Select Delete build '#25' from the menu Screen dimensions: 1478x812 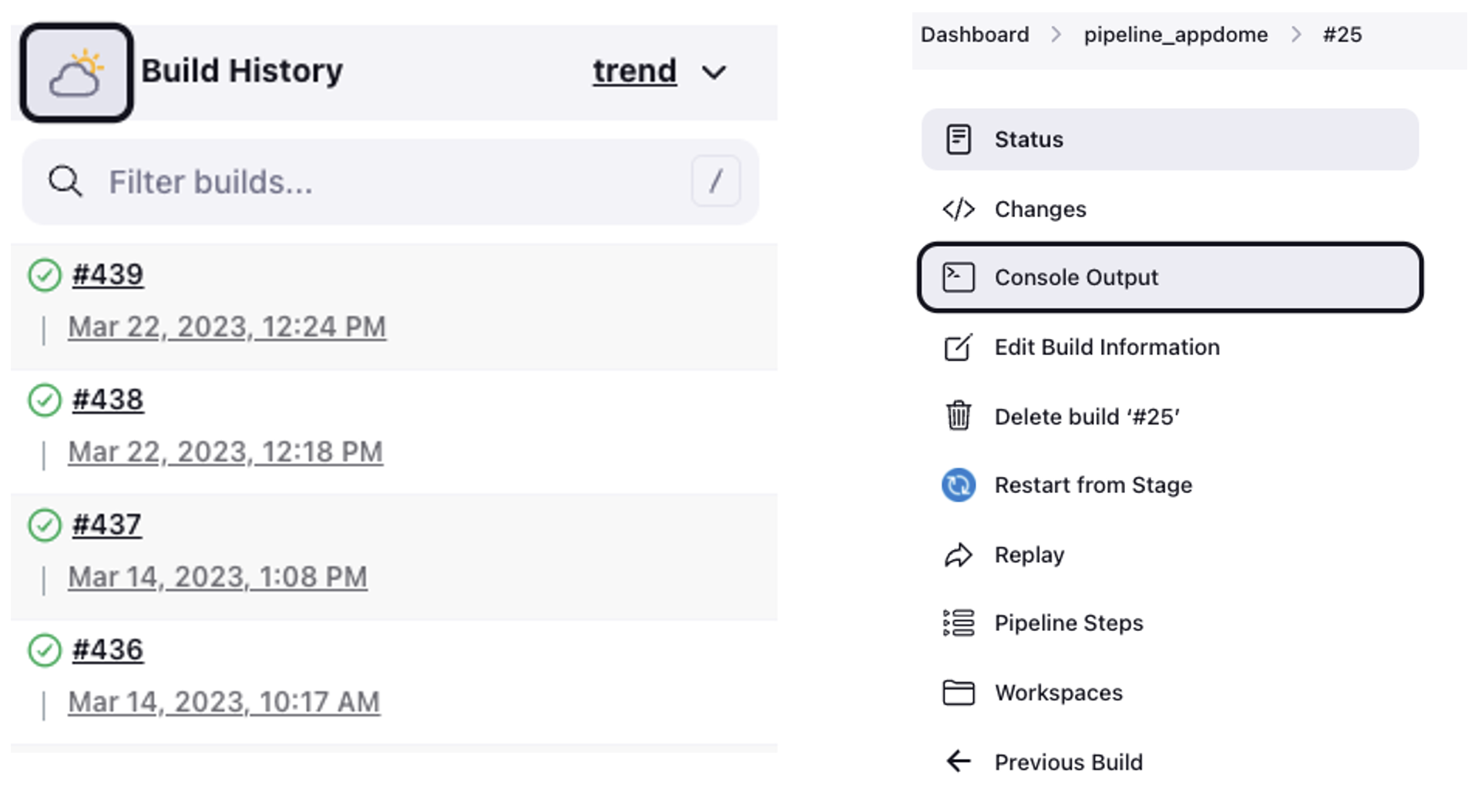coord(1087,416)
